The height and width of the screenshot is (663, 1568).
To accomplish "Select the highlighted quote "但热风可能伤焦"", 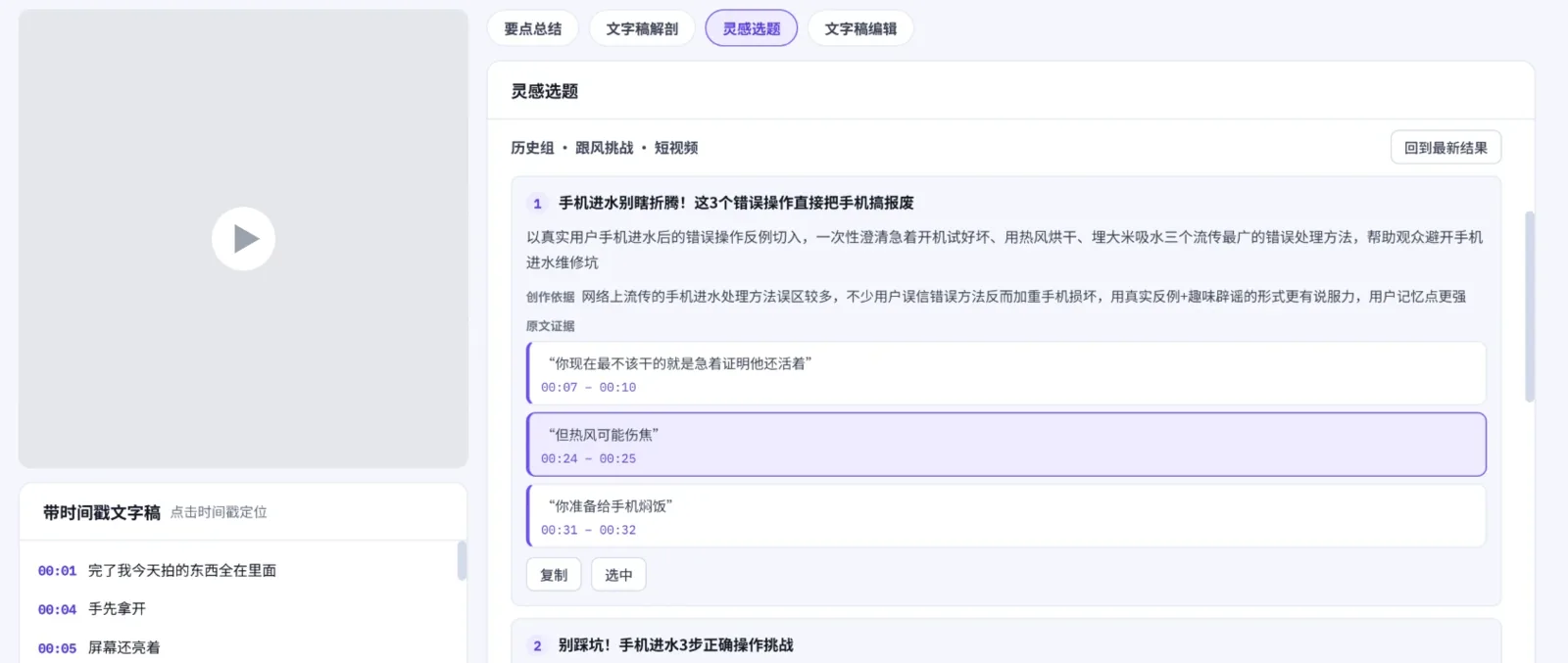I will 1006,445.
